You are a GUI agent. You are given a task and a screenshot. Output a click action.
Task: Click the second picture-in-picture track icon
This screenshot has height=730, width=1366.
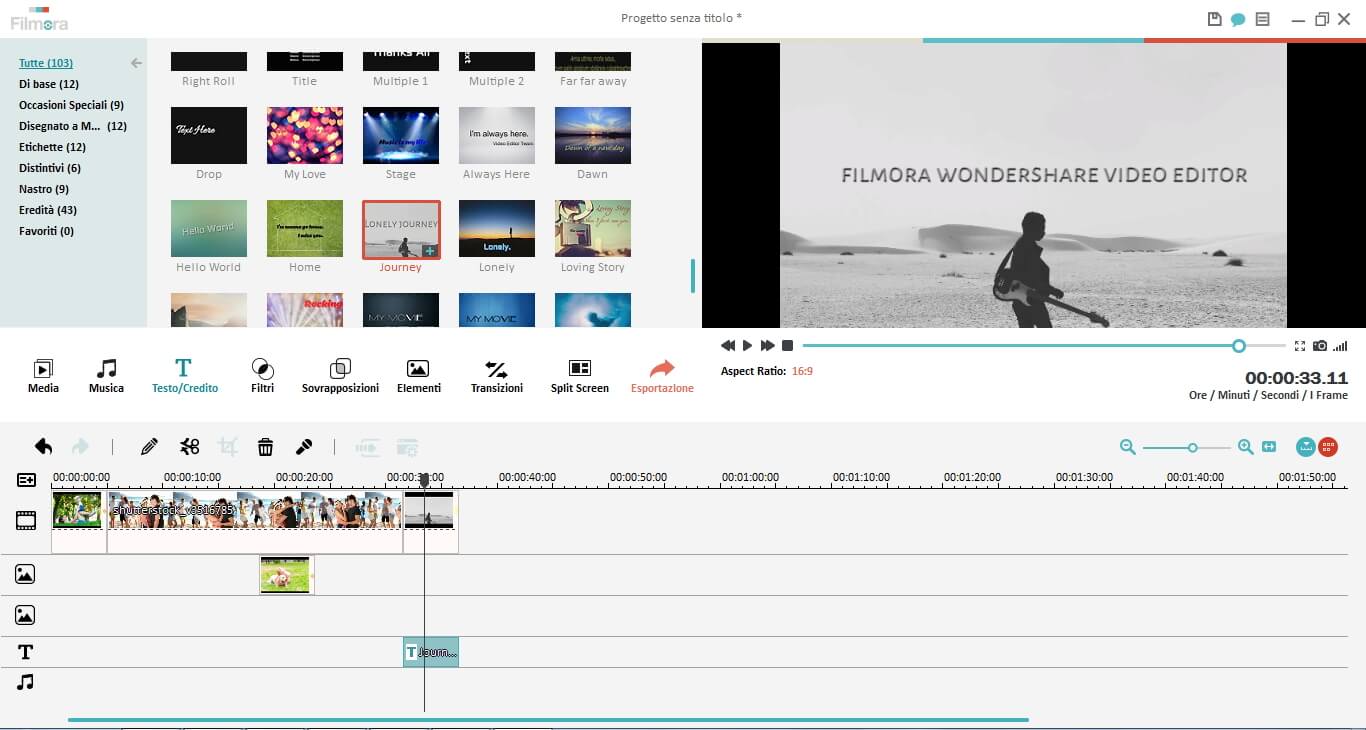[x=25, y=615]
